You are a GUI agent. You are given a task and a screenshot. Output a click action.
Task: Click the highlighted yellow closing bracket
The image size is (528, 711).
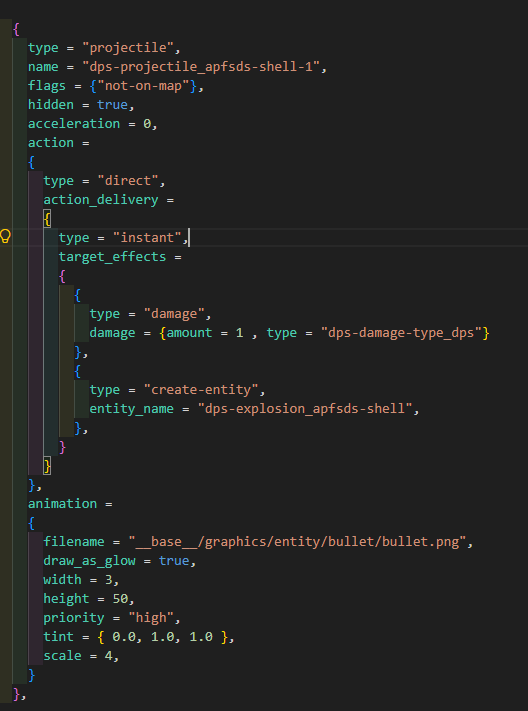47,466
